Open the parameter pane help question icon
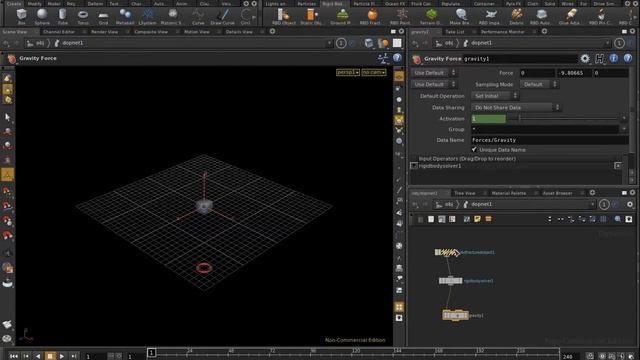The image size is (640, 360). point(628,58)
